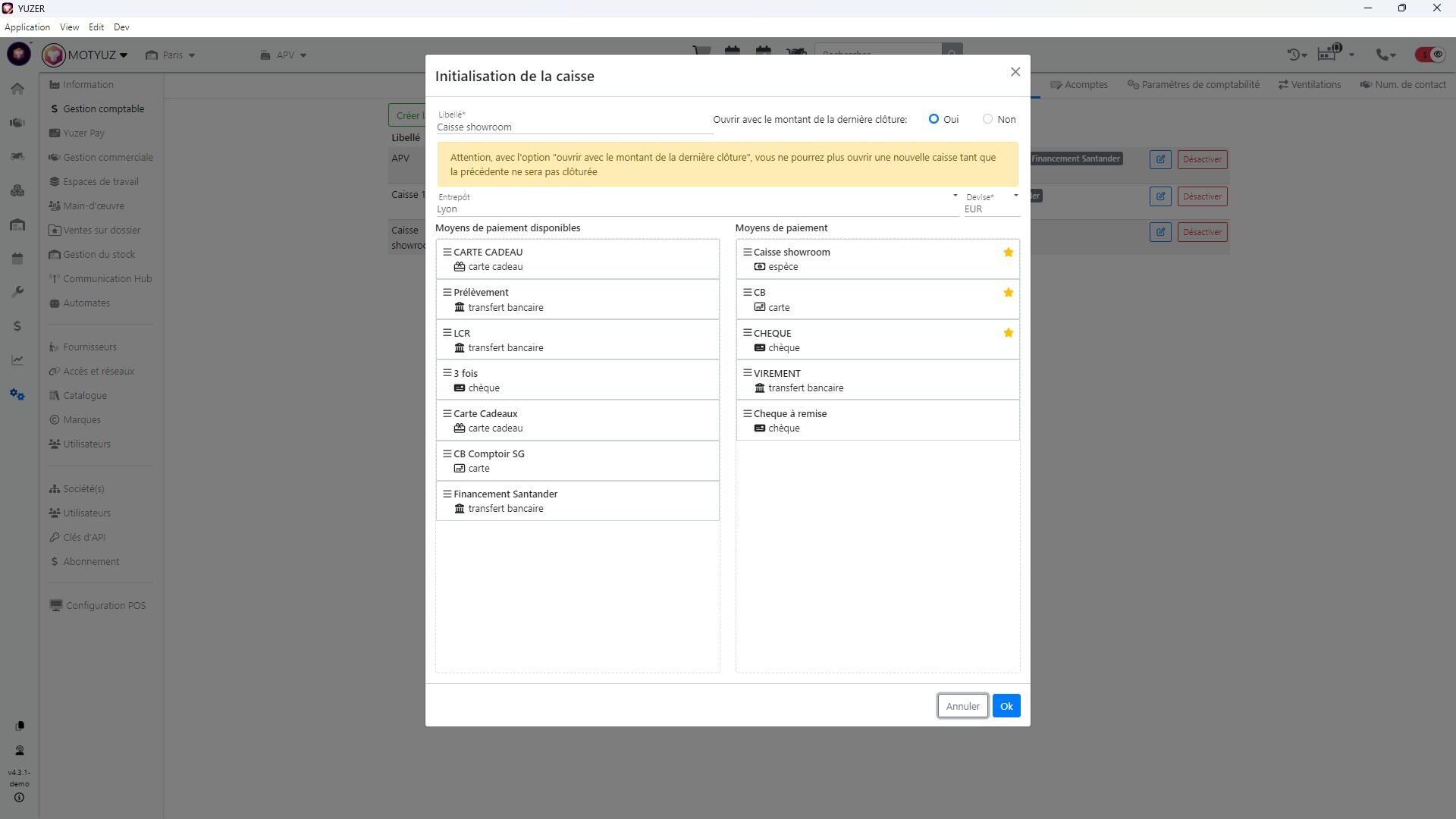Click the home icon in left sidebar
The image size is (1456, 819).
(x=17, y=89)
